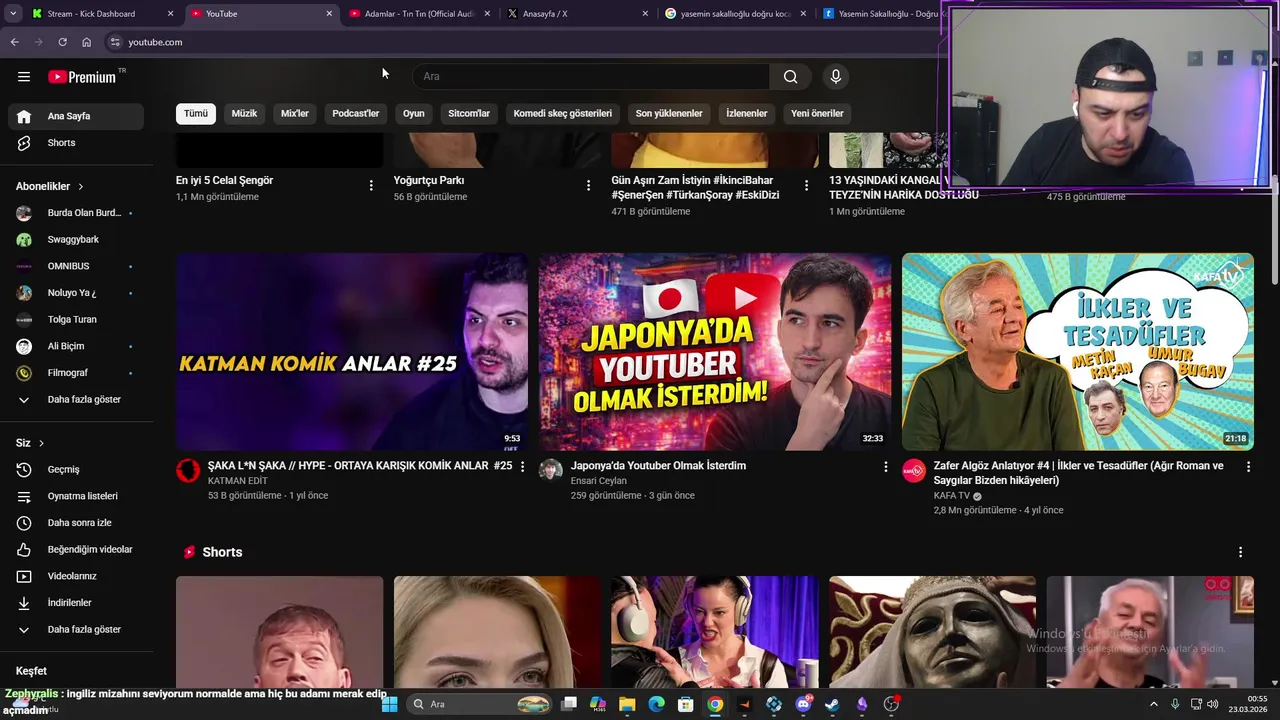Select the Podcast'ler filter chip
This screenshot has width=1280, height=720.
[356, 113]
